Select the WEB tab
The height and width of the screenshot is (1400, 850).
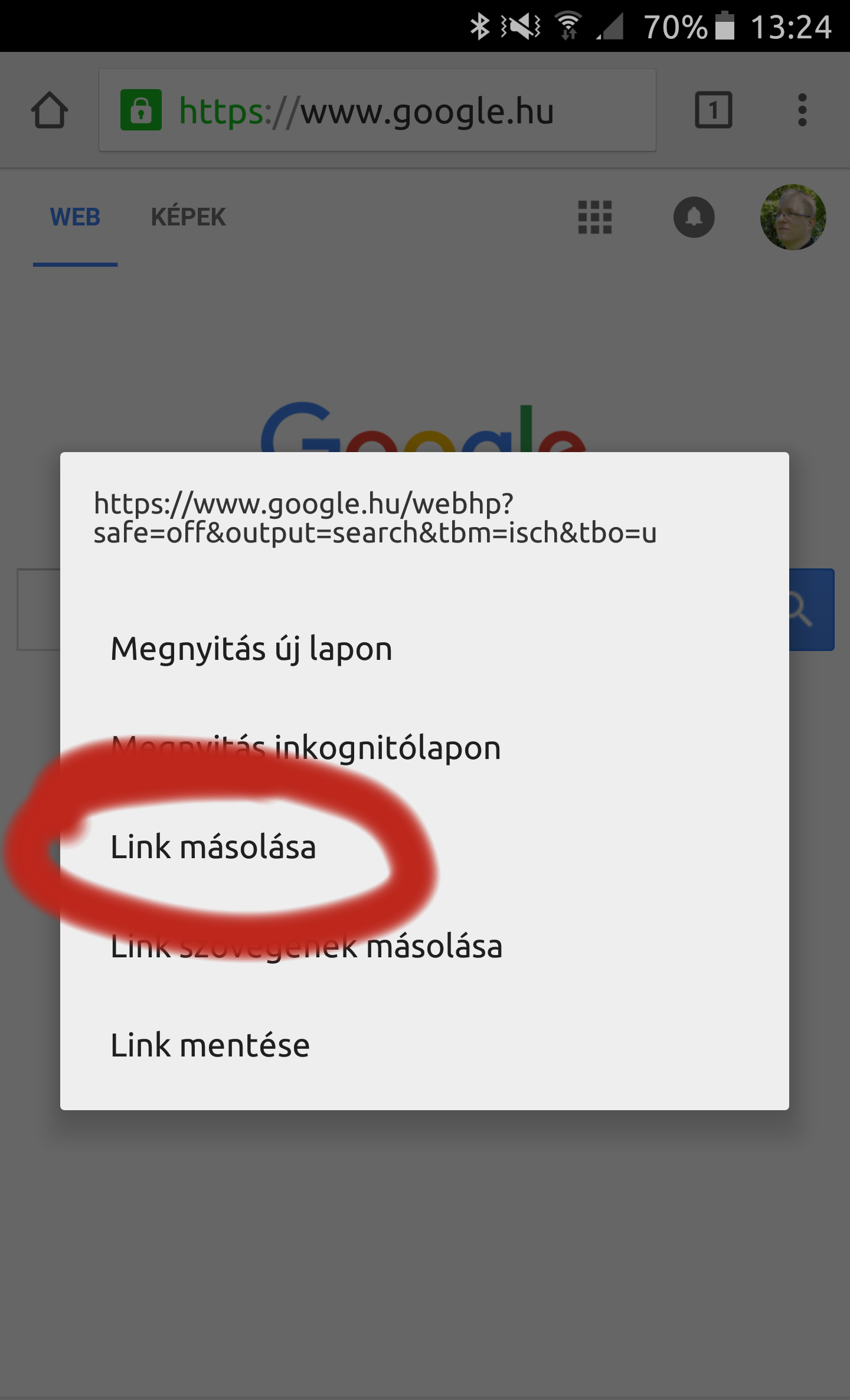click(x=75, y=217)
